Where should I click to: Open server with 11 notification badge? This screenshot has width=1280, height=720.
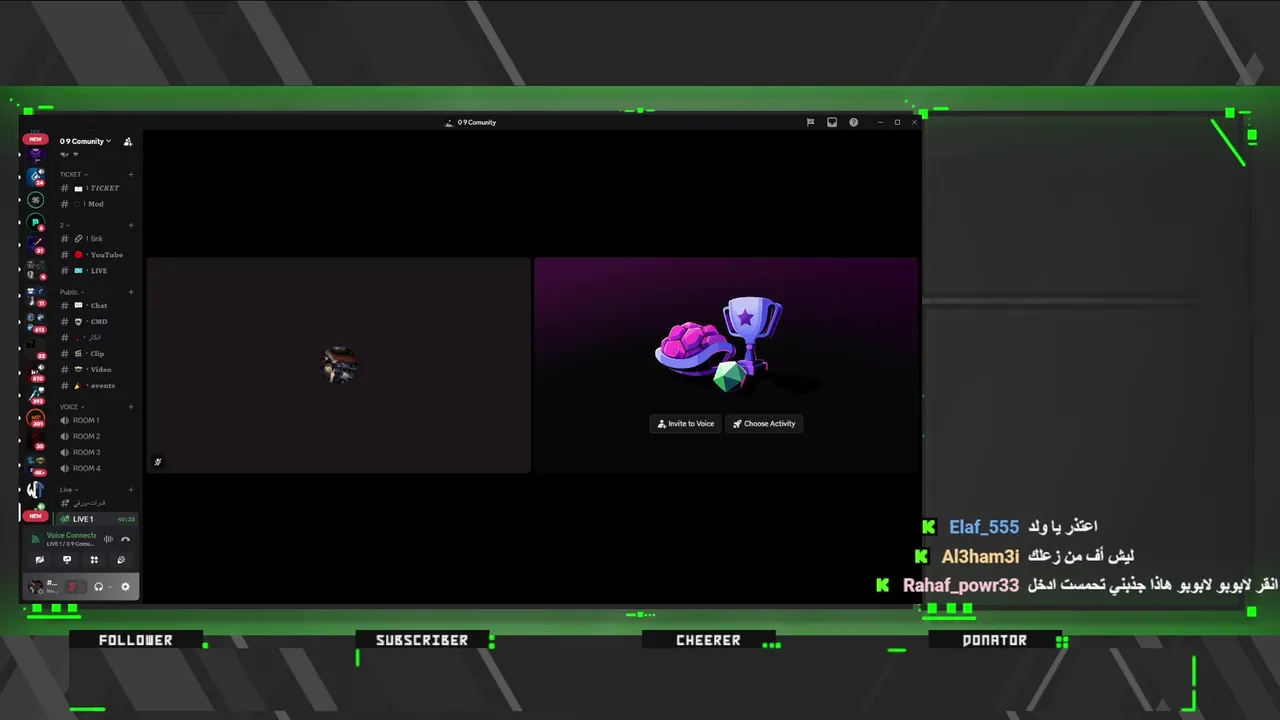[x=36, y=297]
